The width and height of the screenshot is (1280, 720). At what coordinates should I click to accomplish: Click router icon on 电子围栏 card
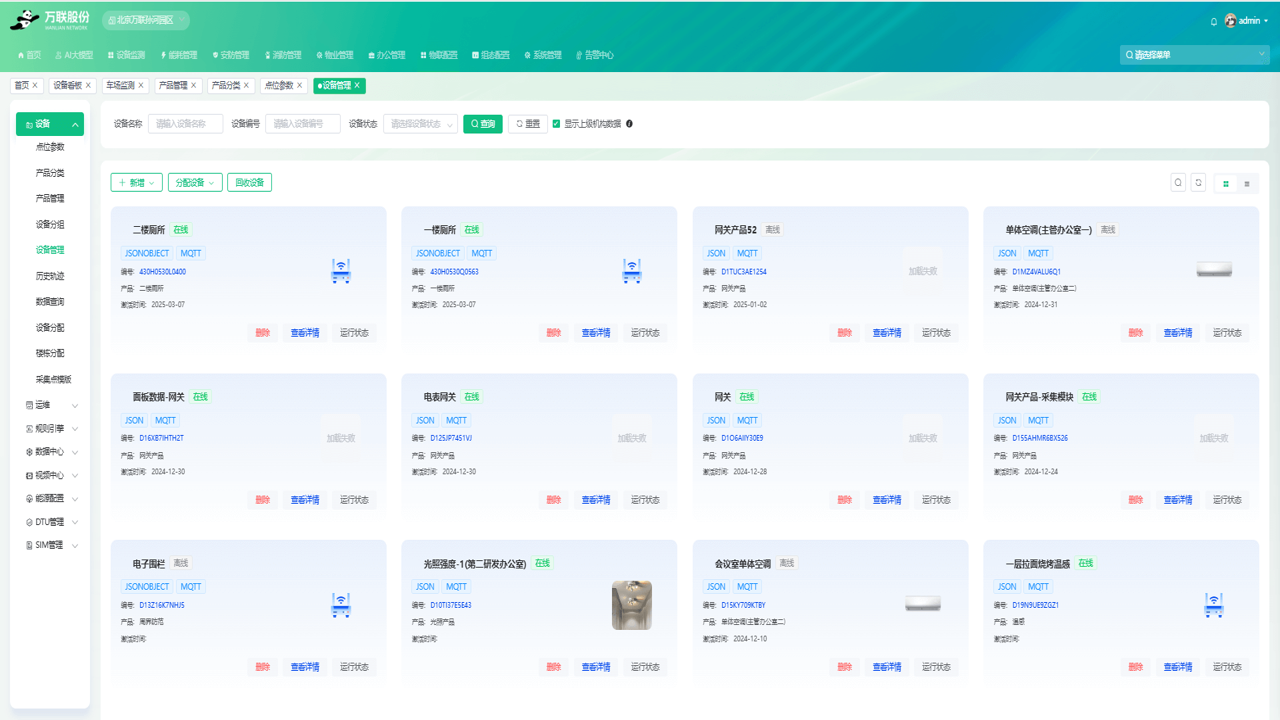pos(341,605)
